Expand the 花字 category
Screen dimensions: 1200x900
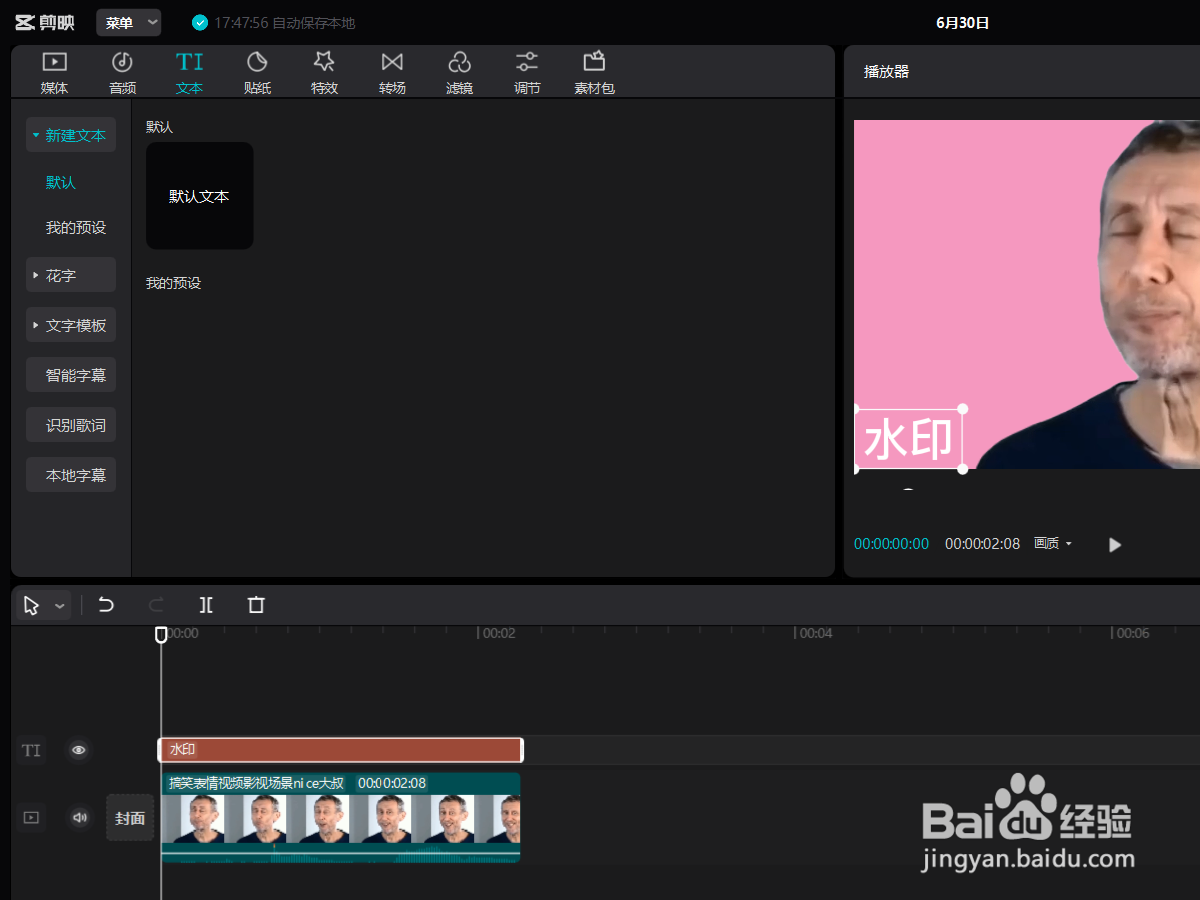(x=71, y=275)
